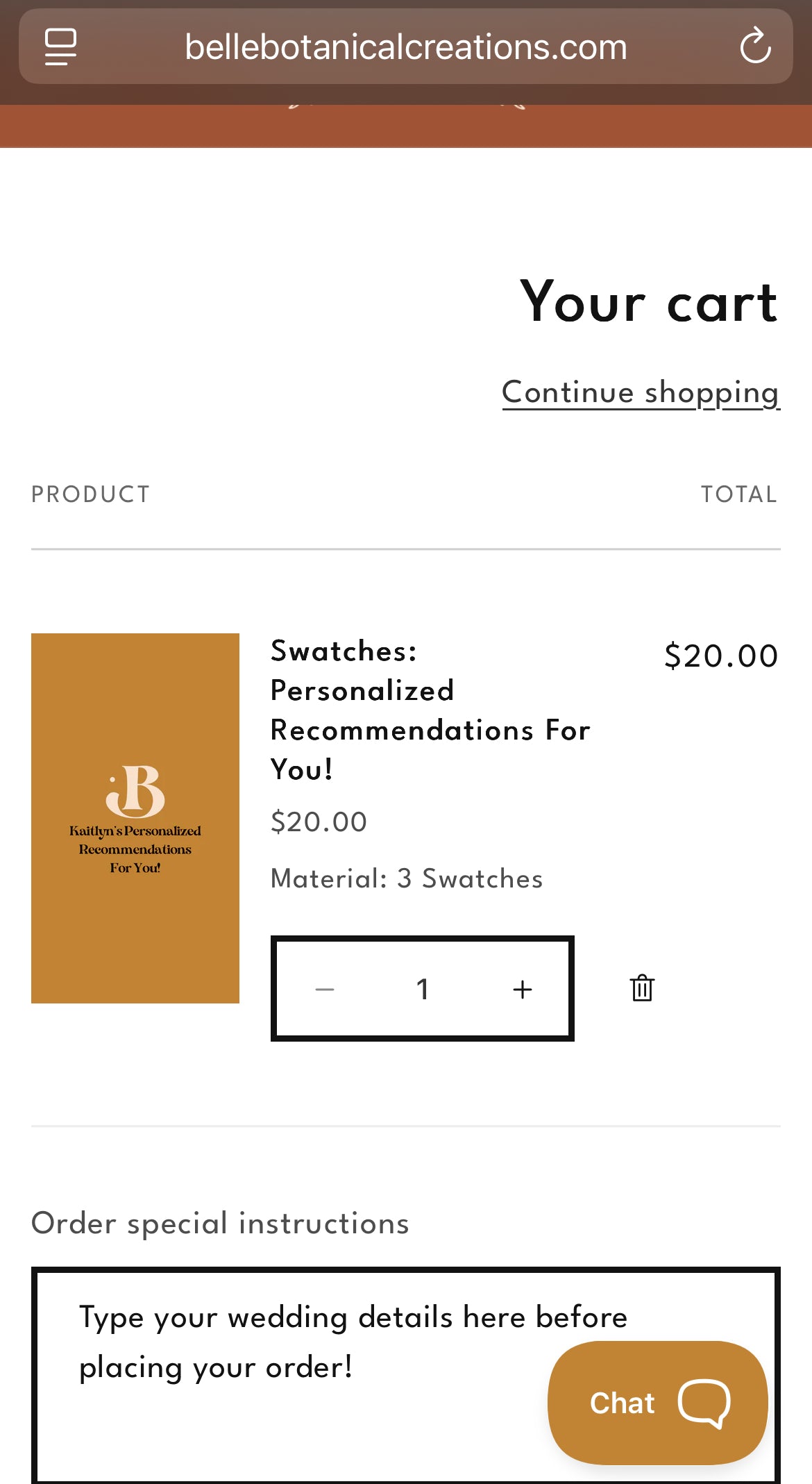
Task: Tap the Order special instructions label
Action: click(220, 1224)
